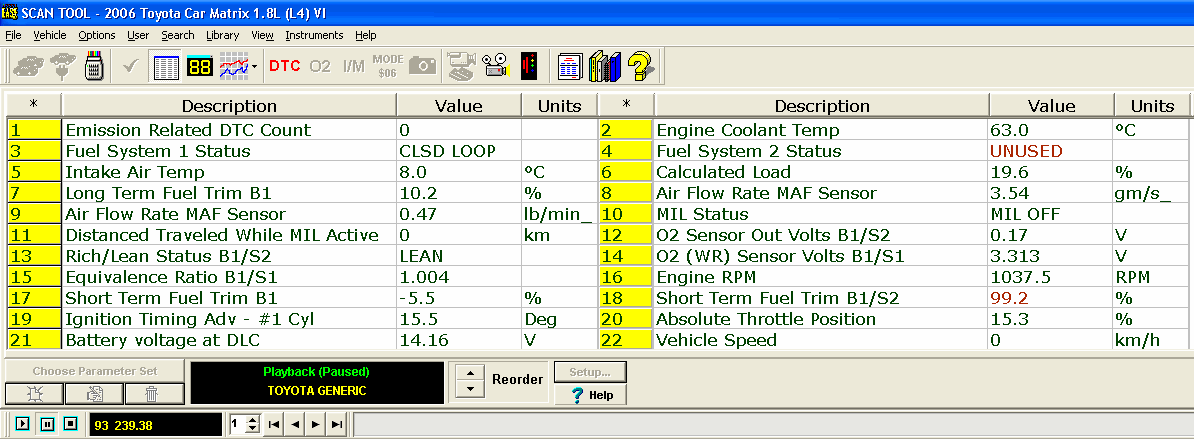1194x439 pixels.
Task: Click the right Value column header
Action: tap(1052, 106)
